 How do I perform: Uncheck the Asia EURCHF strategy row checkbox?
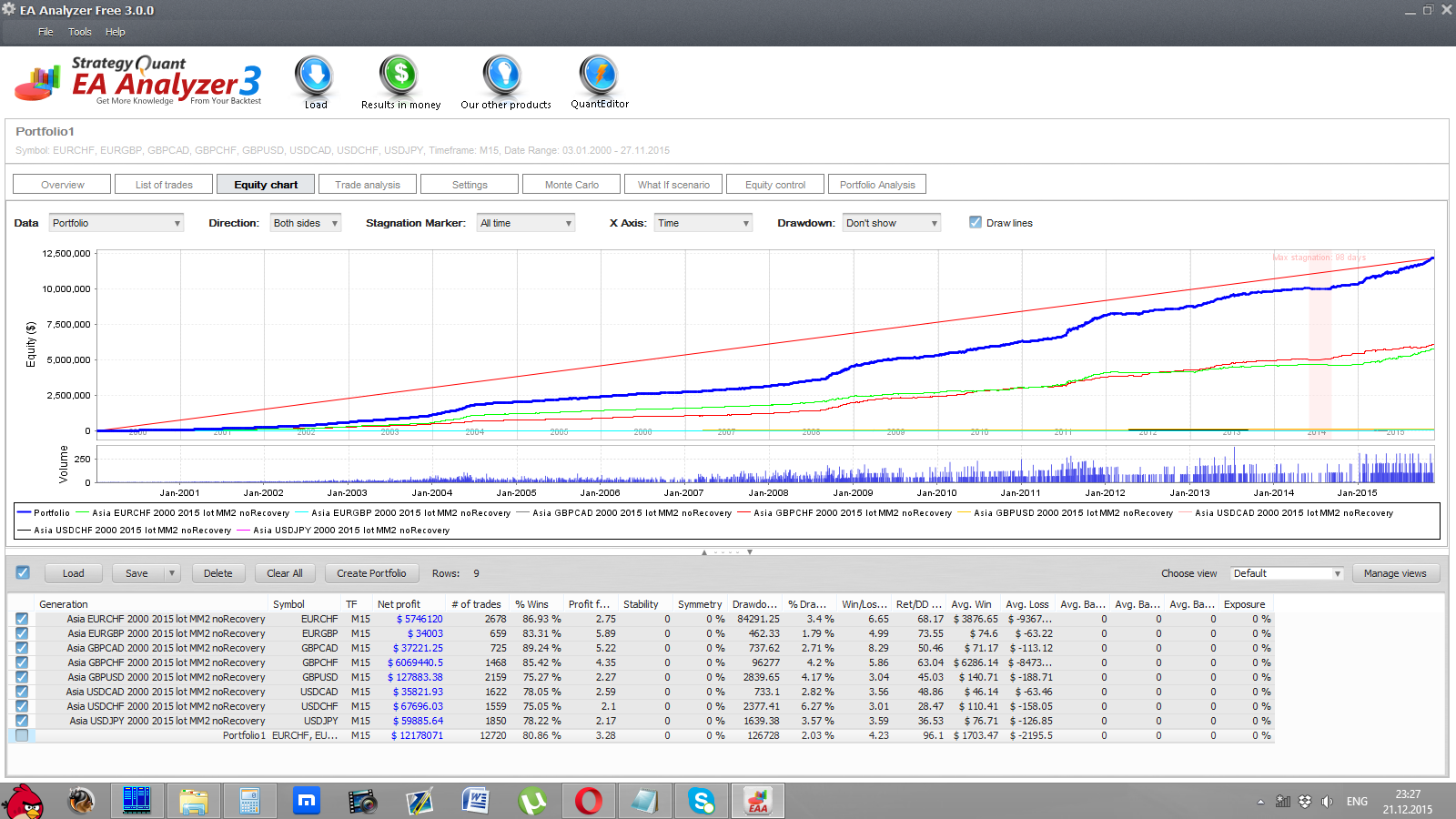pos(22,619)
